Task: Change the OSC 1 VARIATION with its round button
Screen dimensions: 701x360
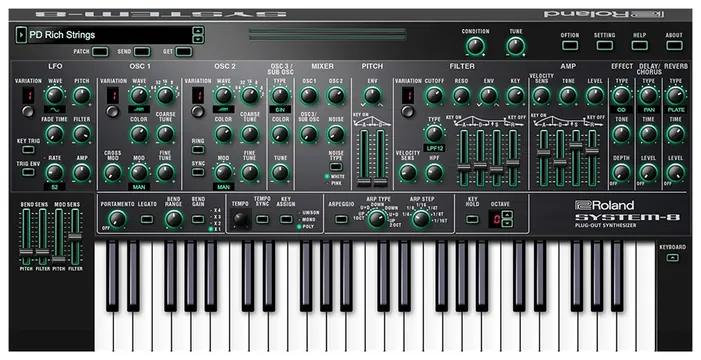Action: (112, 112)
